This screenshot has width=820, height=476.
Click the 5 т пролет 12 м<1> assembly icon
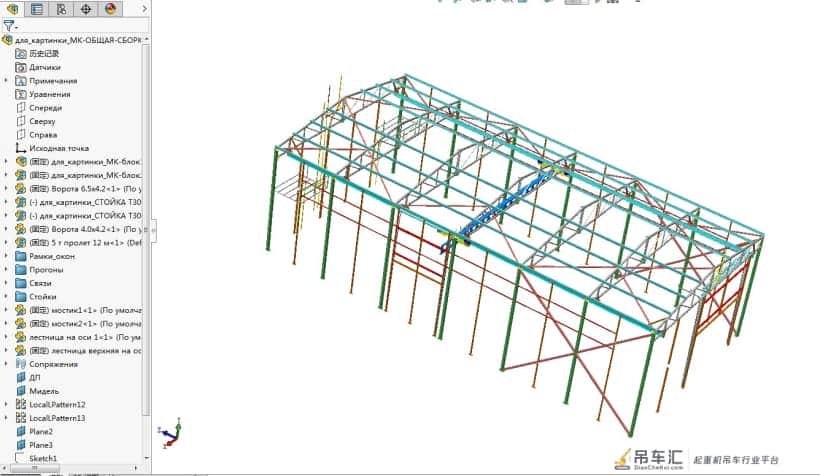click(x=21, y=243)
